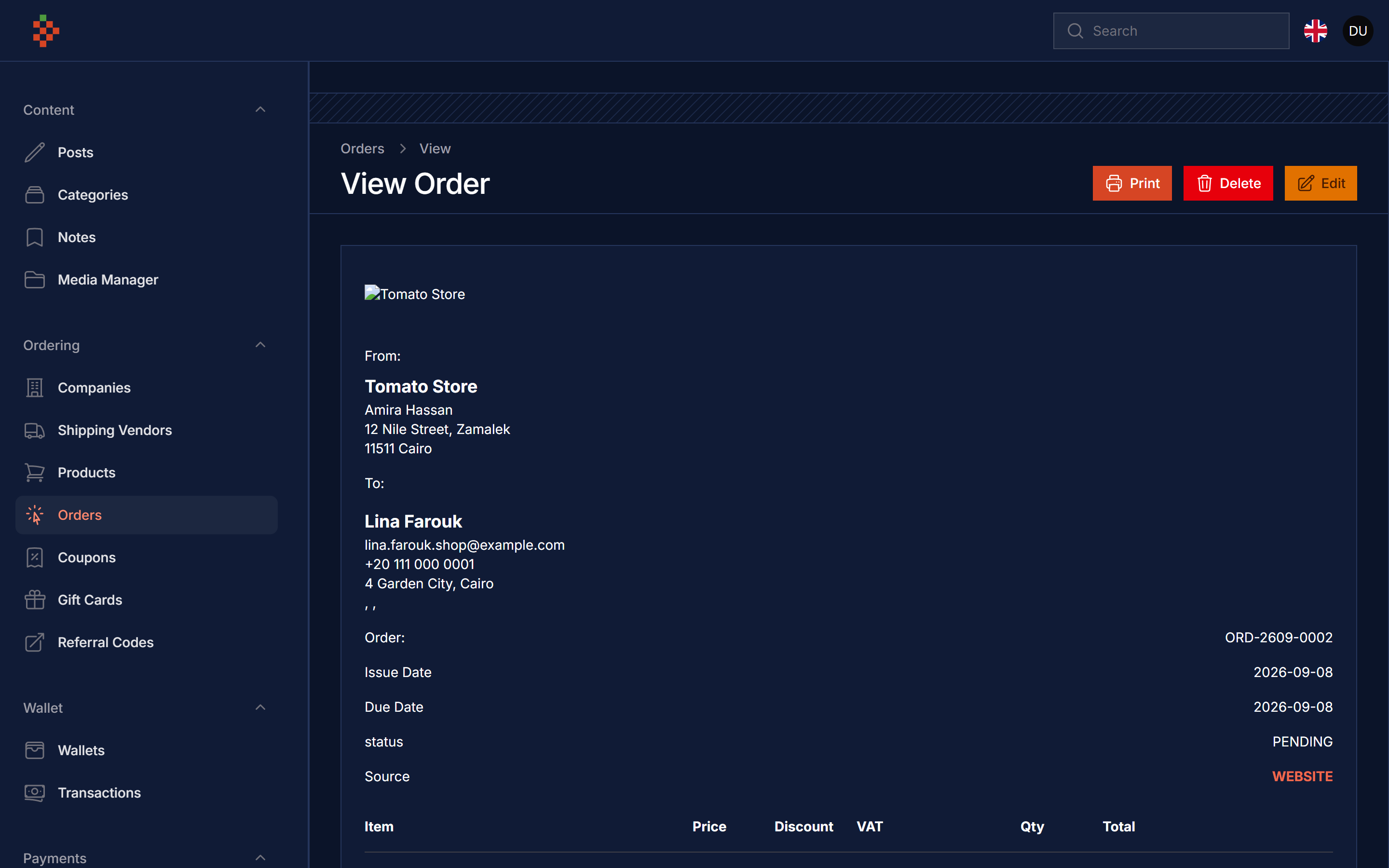Click the Referral Codes external-link icon
1389x868 pixels.
coord(34,643)
